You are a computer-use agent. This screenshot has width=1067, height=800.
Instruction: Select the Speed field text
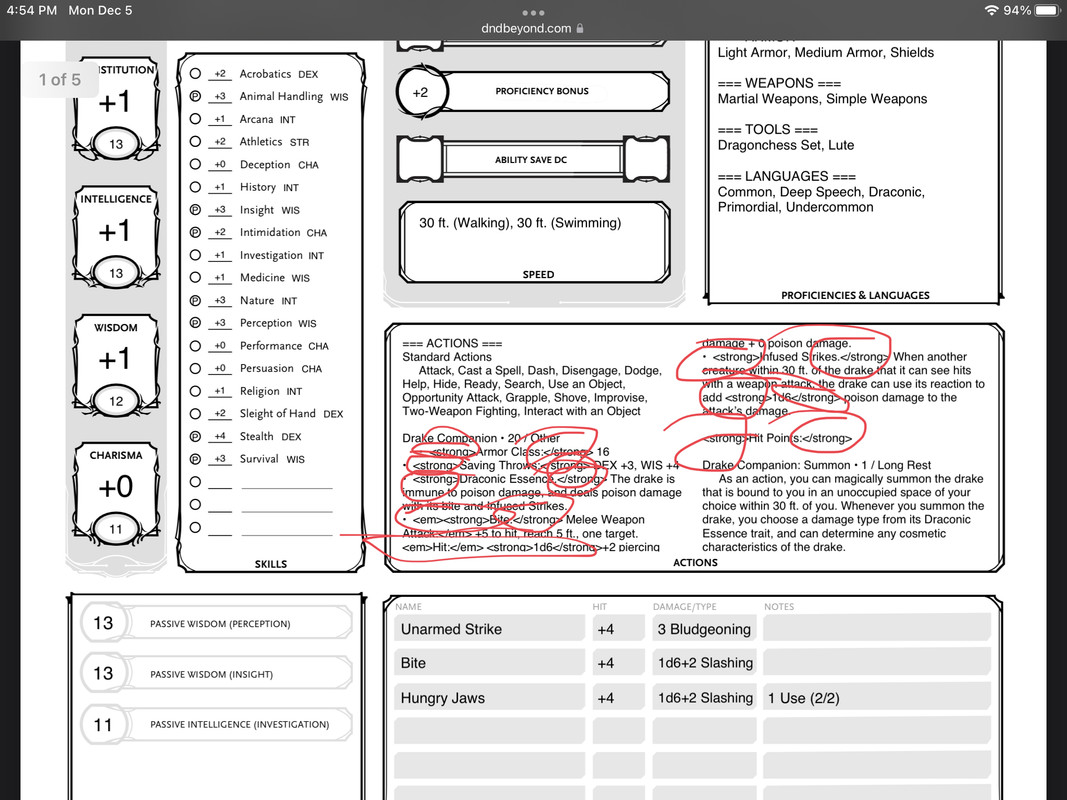pos(520,223)
